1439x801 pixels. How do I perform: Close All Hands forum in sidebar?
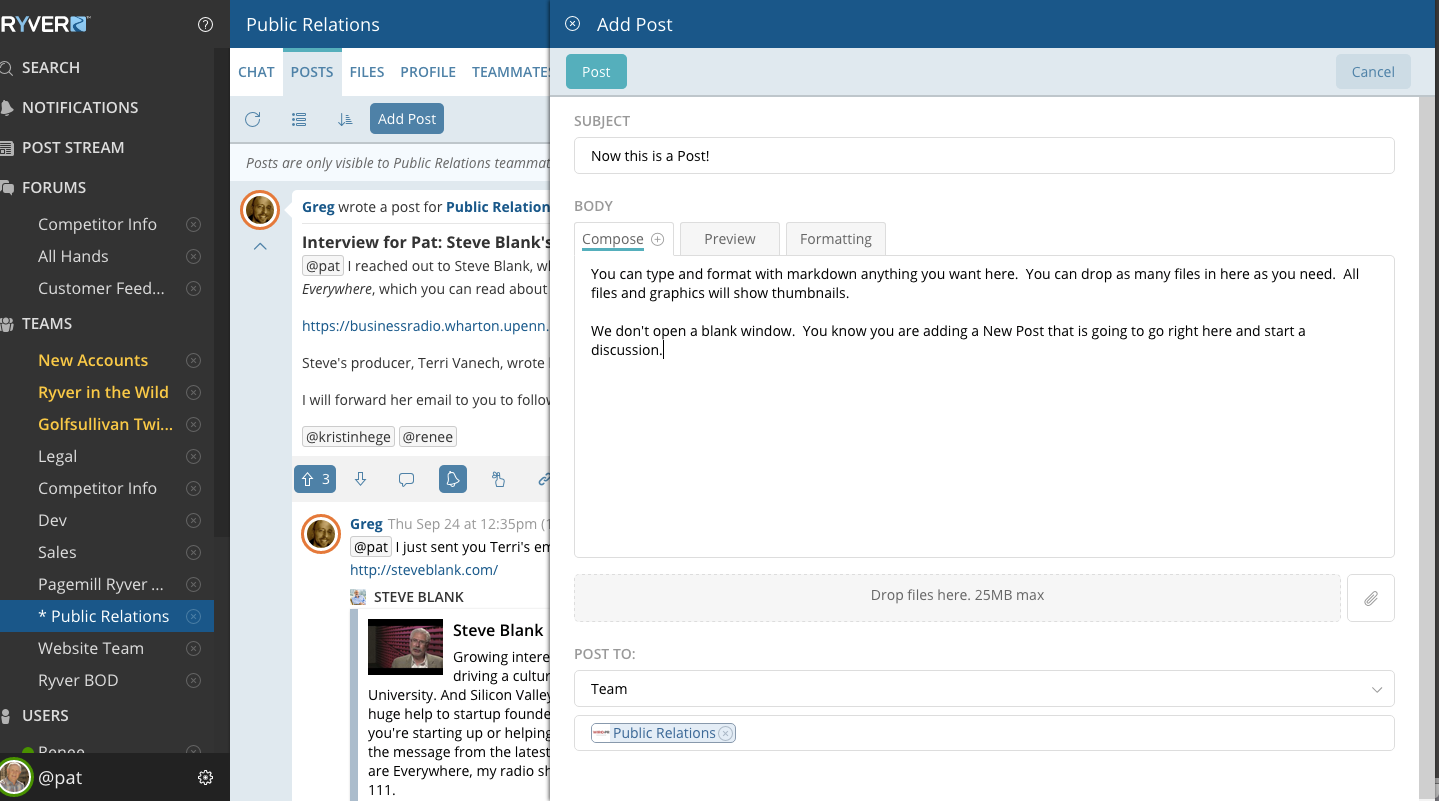[x=194, y=256]
